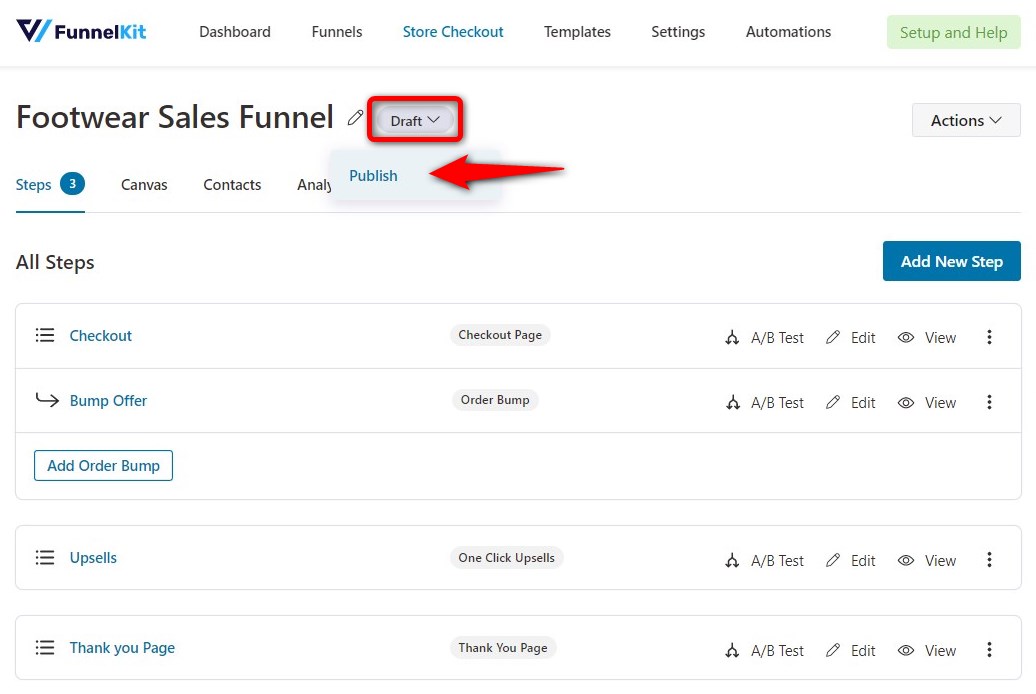
Task: Start A/B Test for Bump Offer
Action: pos(764,403)
